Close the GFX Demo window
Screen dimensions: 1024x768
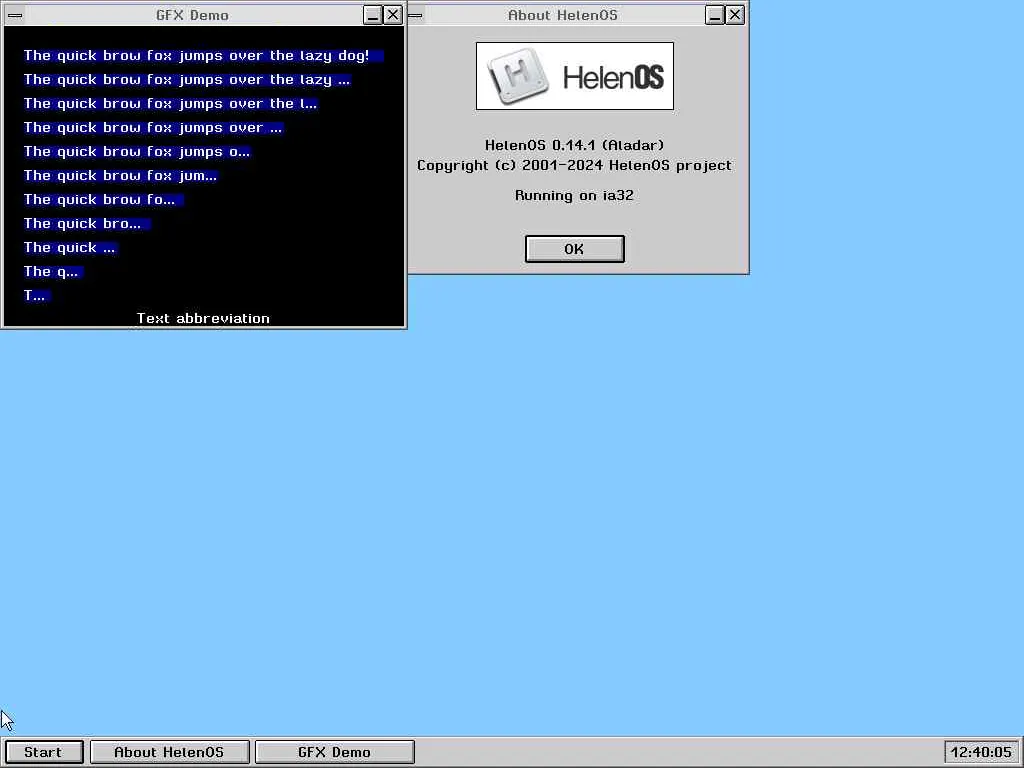click(392, 15)
